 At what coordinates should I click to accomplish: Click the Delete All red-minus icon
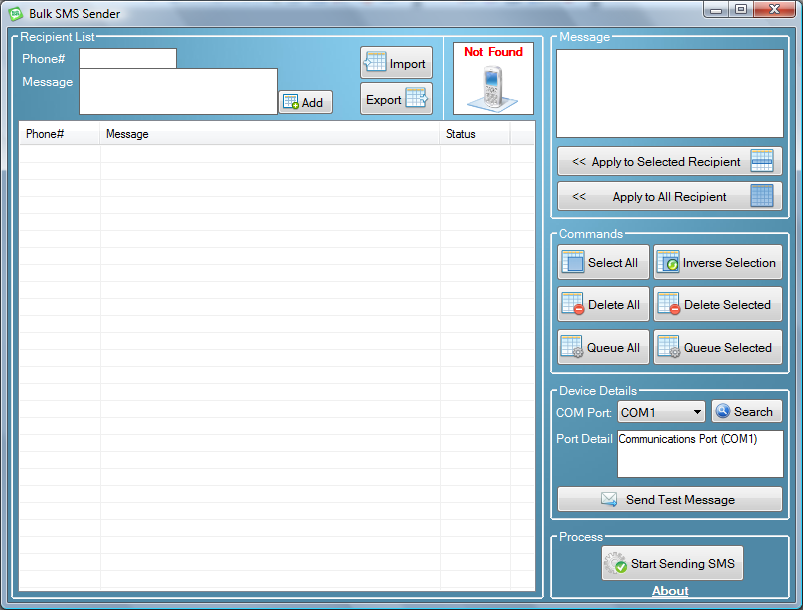pos(573,303)
